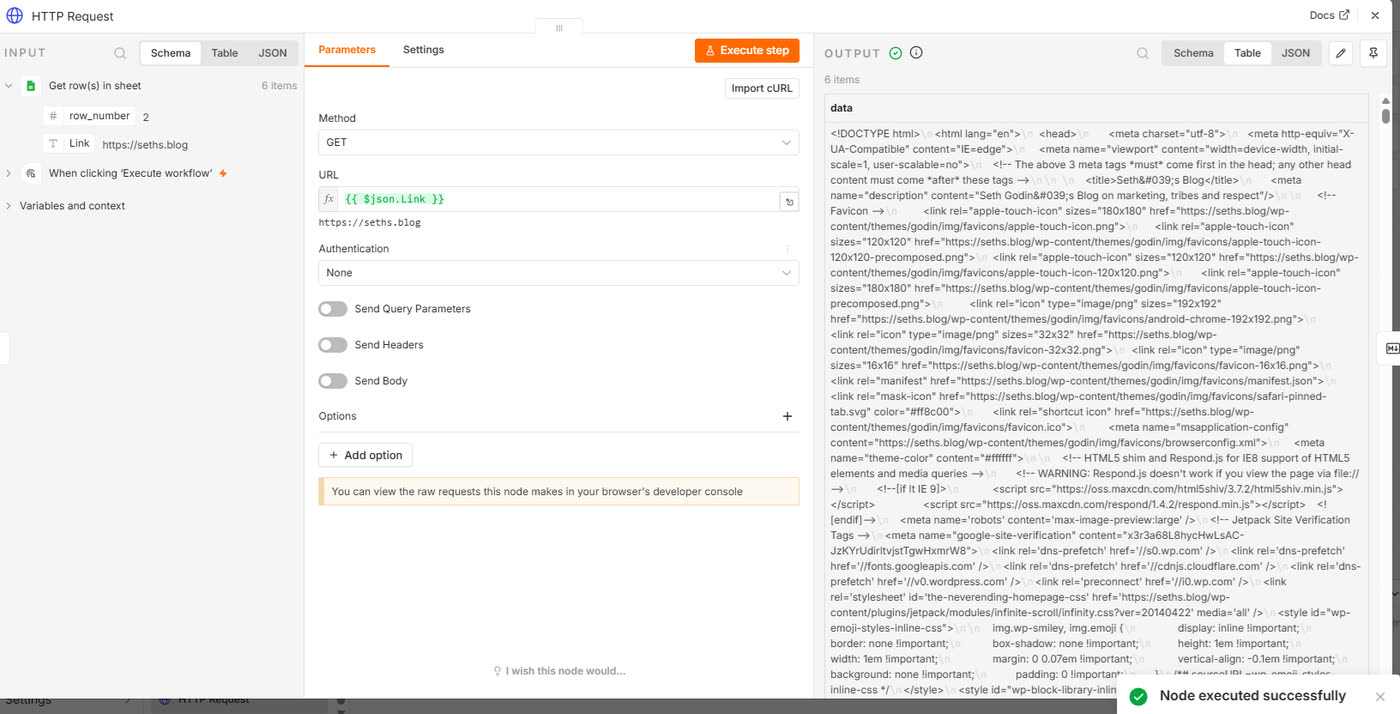Open the Authentication parameter options dots
The width and height of the screenshot is (1400, 714).
pos(787,249)
